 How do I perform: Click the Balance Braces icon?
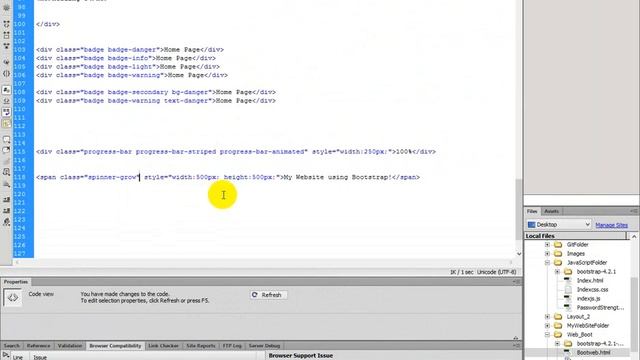tap(7, 74)
